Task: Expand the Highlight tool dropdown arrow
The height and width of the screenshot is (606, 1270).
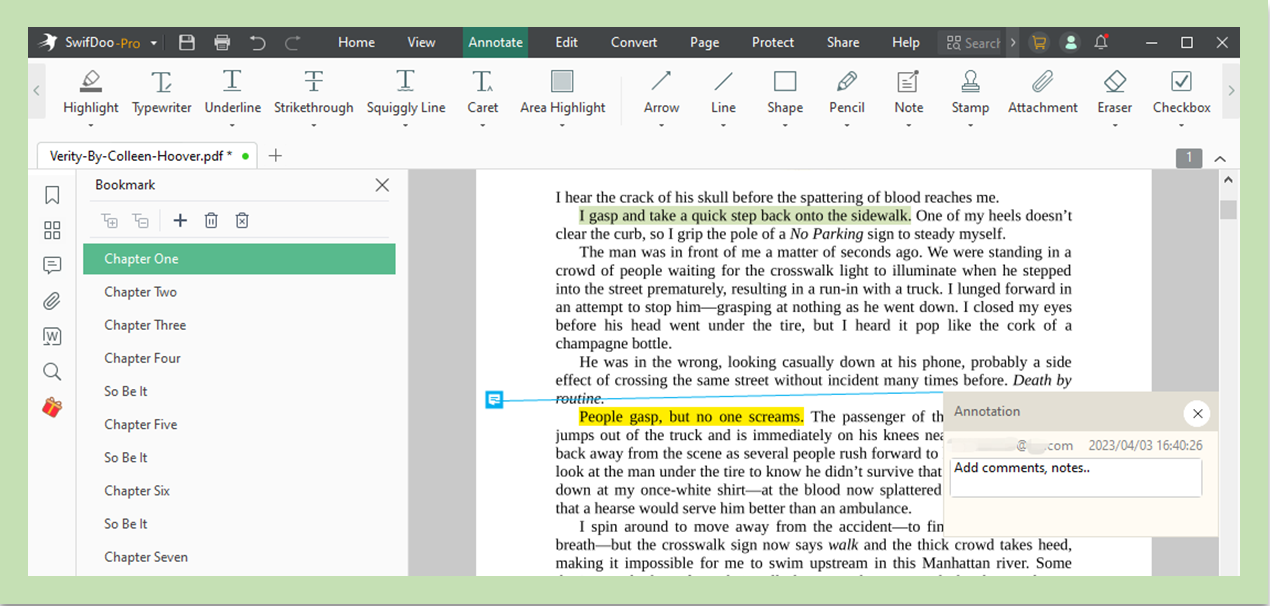Action: click(x=90, y=125)
